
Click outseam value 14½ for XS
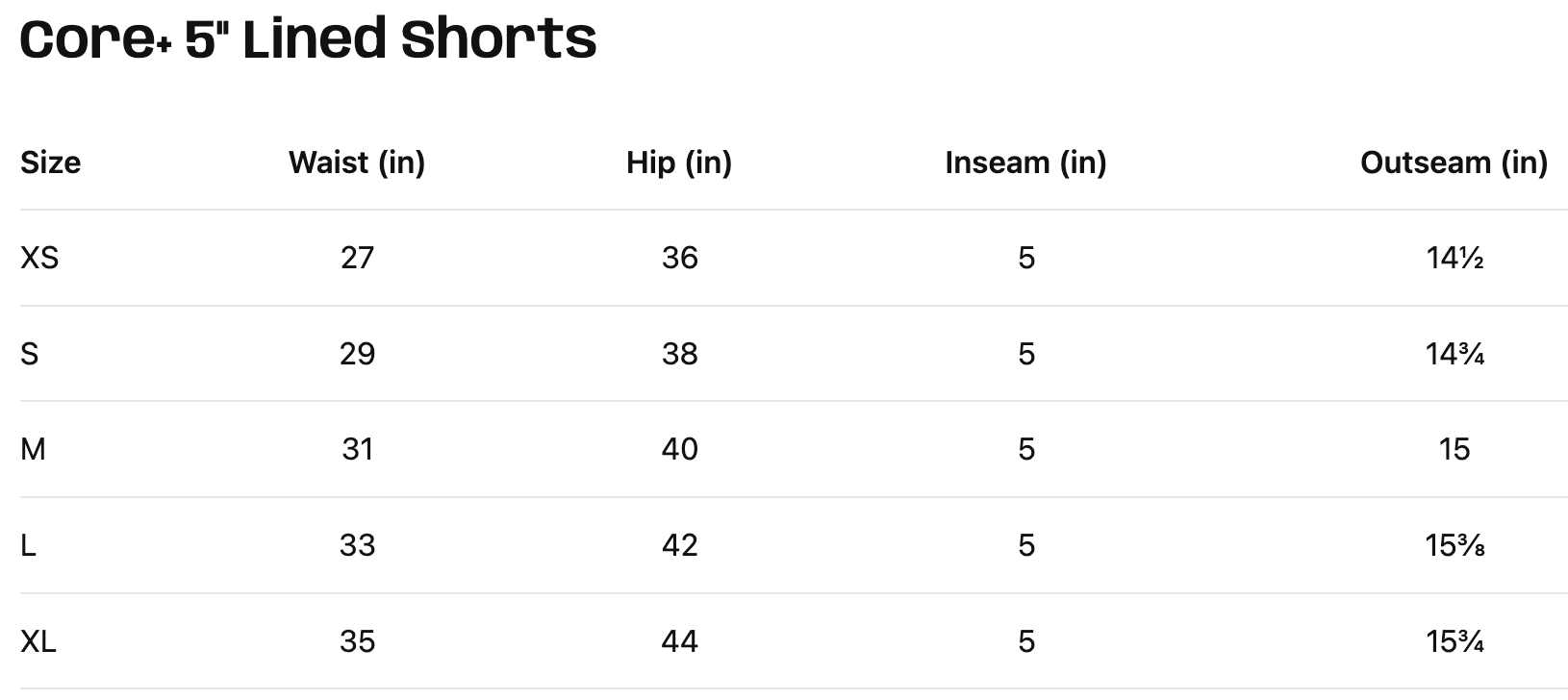[x=1454, y=258]
